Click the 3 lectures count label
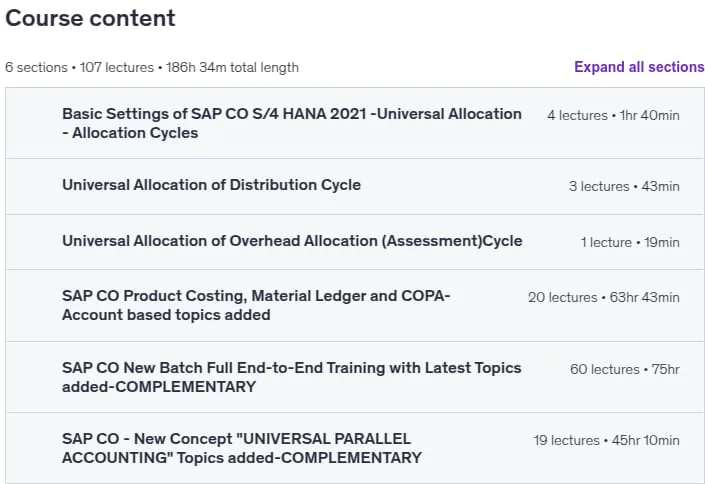705x484 pixels. click(599, 186)
